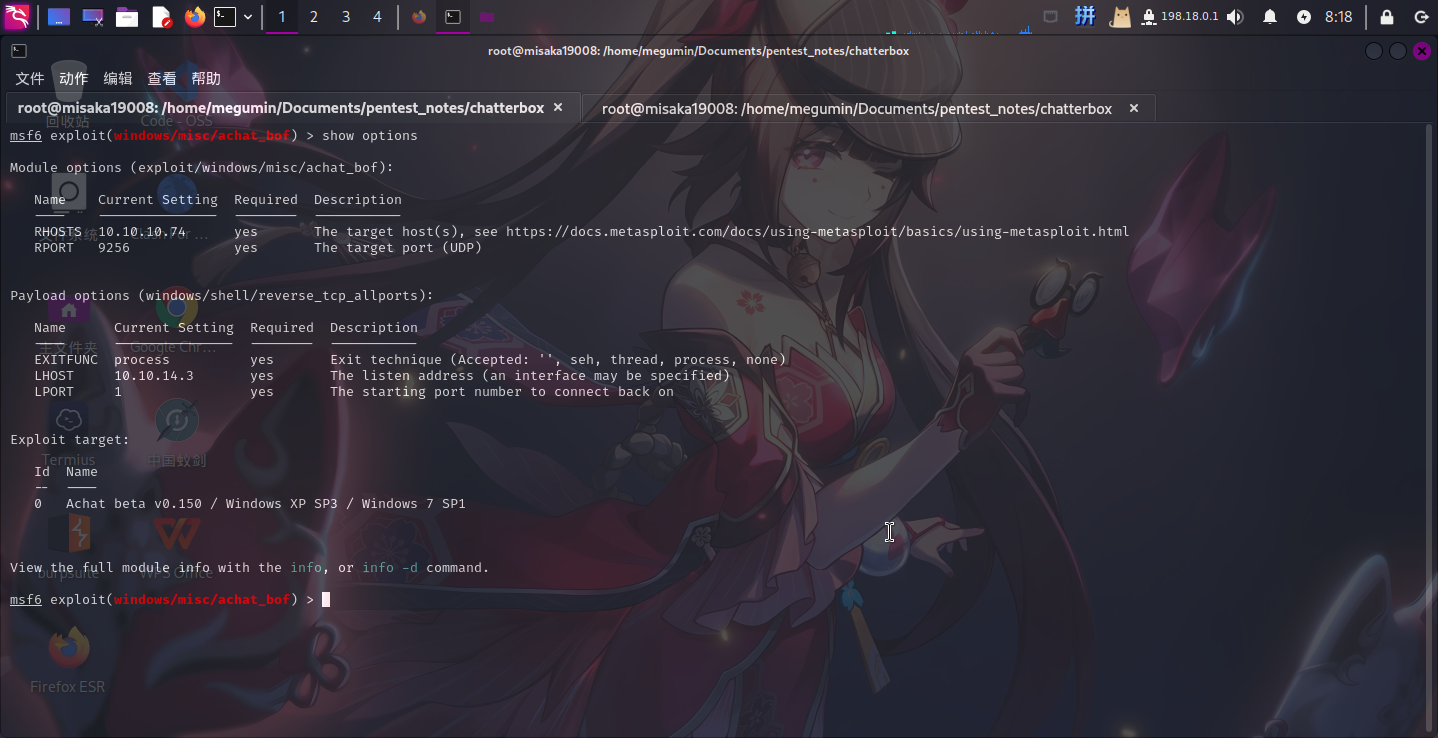Click RHOSTS value 10.10.10.74

[142, 232]
